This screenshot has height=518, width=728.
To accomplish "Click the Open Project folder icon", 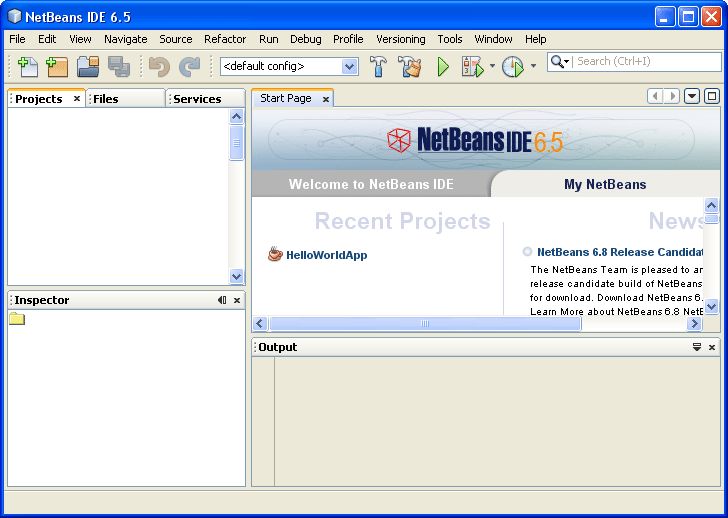I will (88, 66).
